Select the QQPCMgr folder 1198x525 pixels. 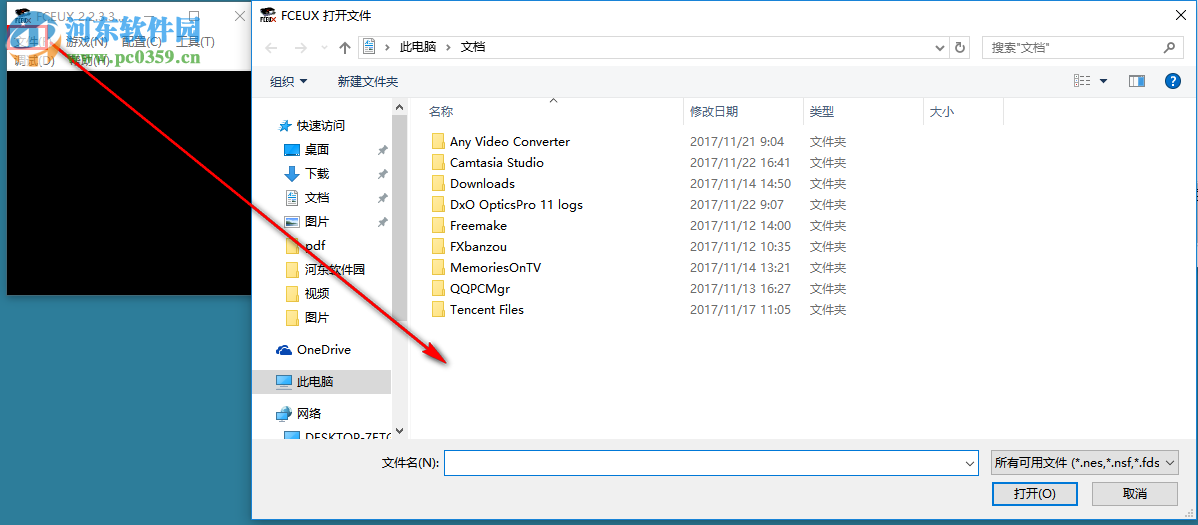point(480,289)
